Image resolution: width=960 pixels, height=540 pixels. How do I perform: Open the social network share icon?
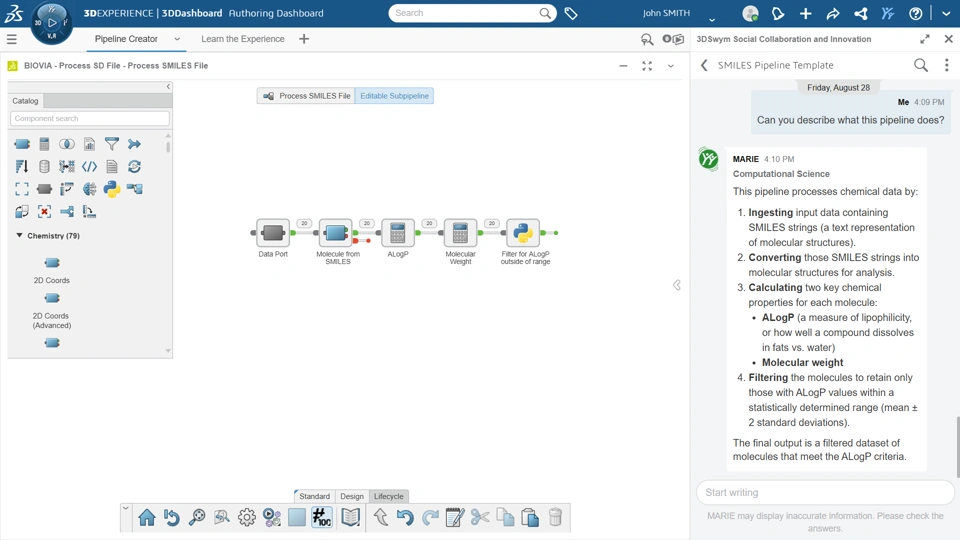coord(860,13)
